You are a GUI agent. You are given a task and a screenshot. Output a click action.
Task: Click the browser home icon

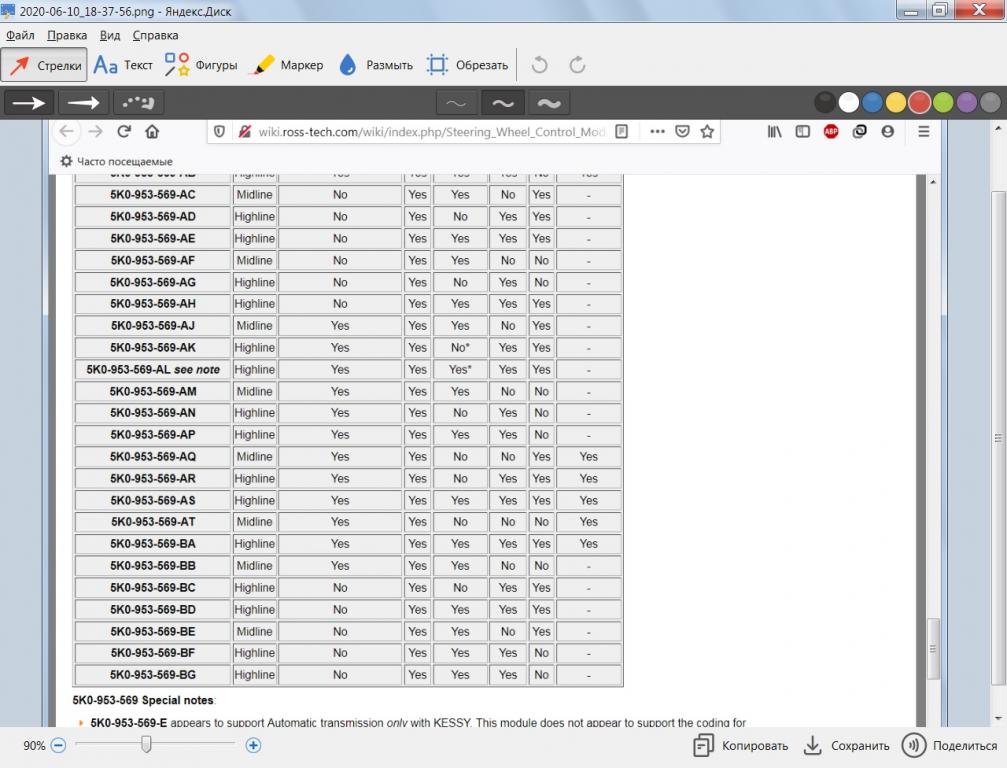(x=152, y=132)
